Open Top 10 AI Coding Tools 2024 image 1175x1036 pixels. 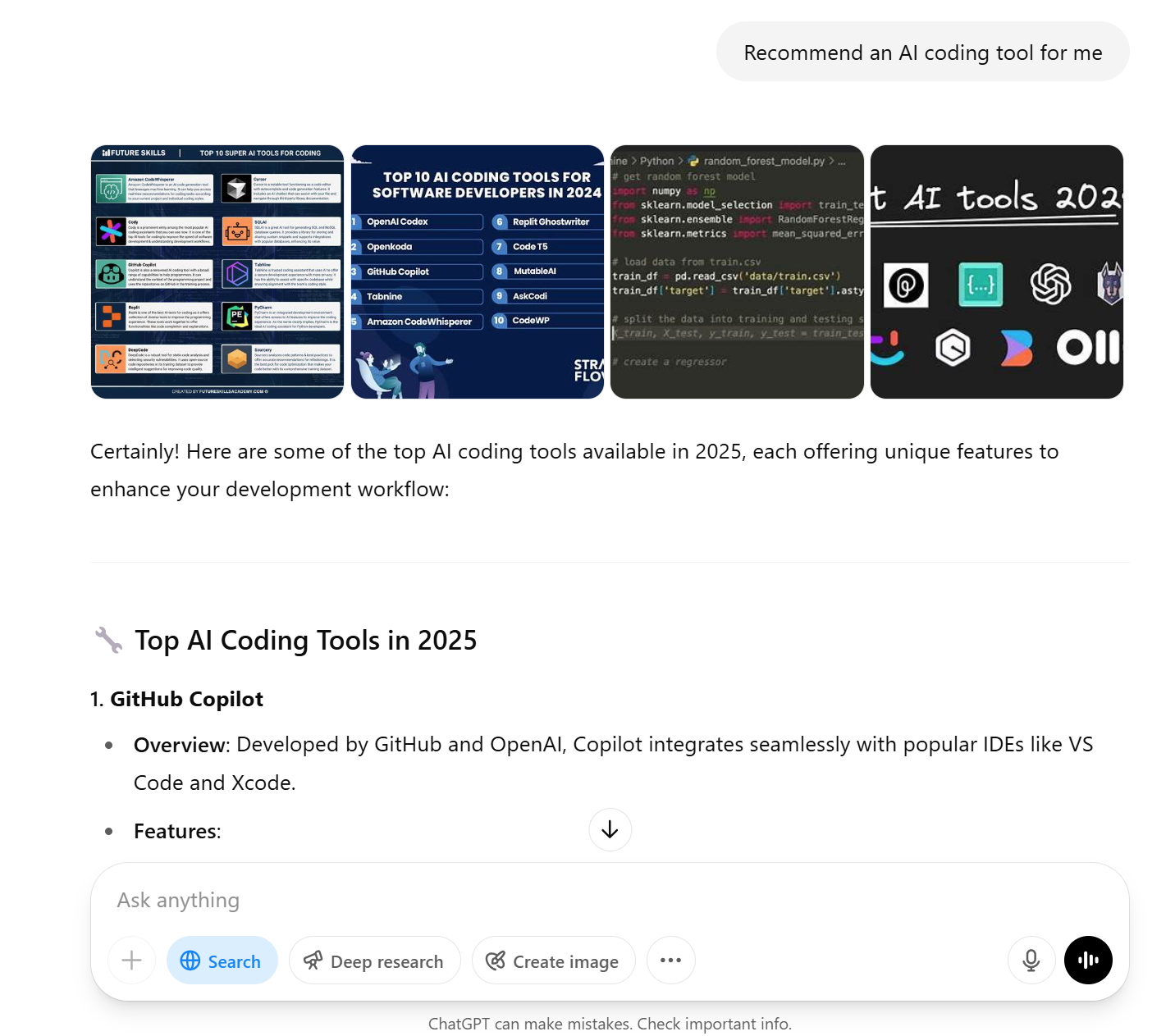click(478, 272)
